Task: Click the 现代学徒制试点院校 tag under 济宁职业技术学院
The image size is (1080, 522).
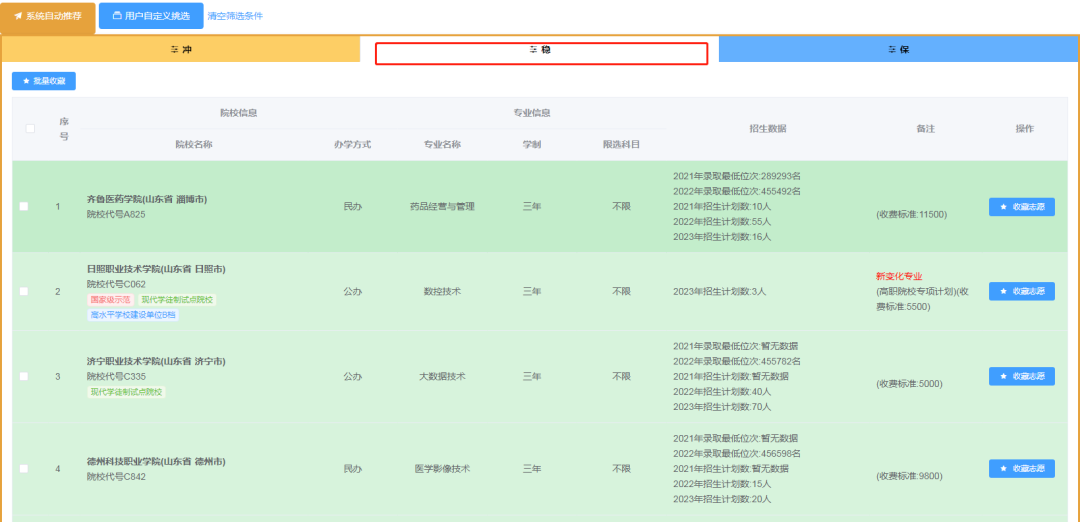Action: point(126,392)
